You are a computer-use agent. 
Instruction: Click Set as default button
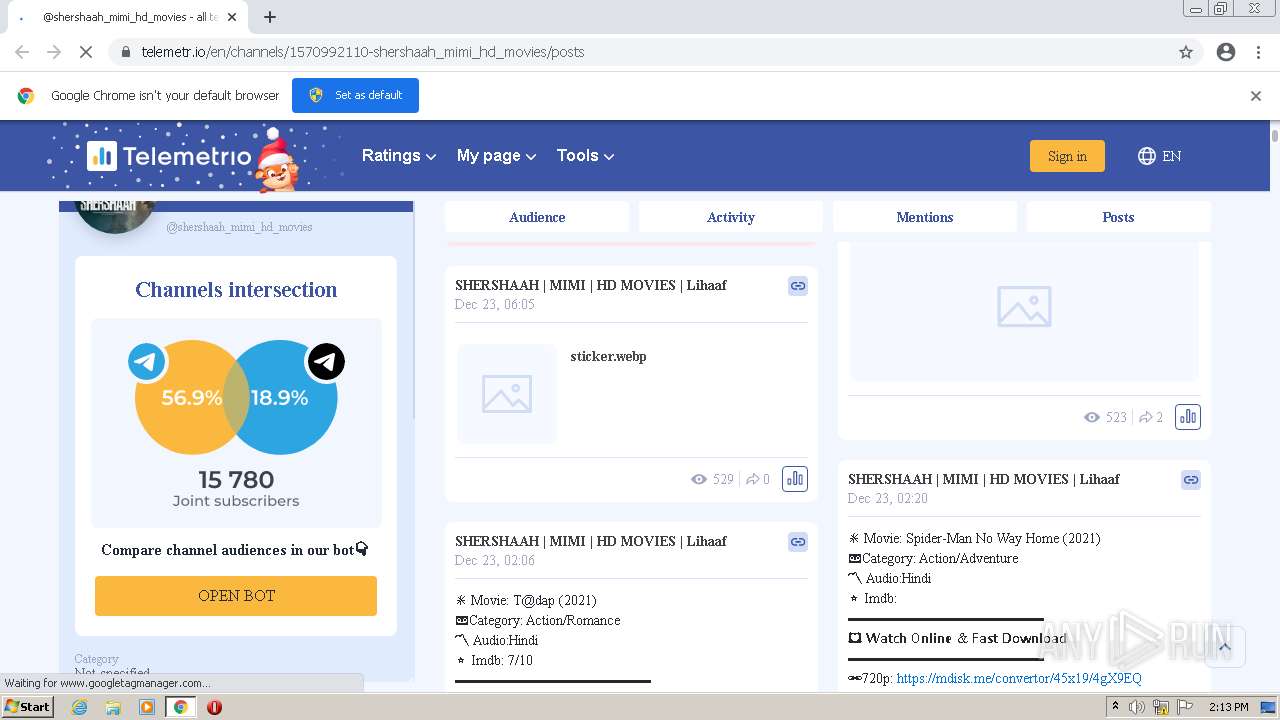tap(355, 95)
